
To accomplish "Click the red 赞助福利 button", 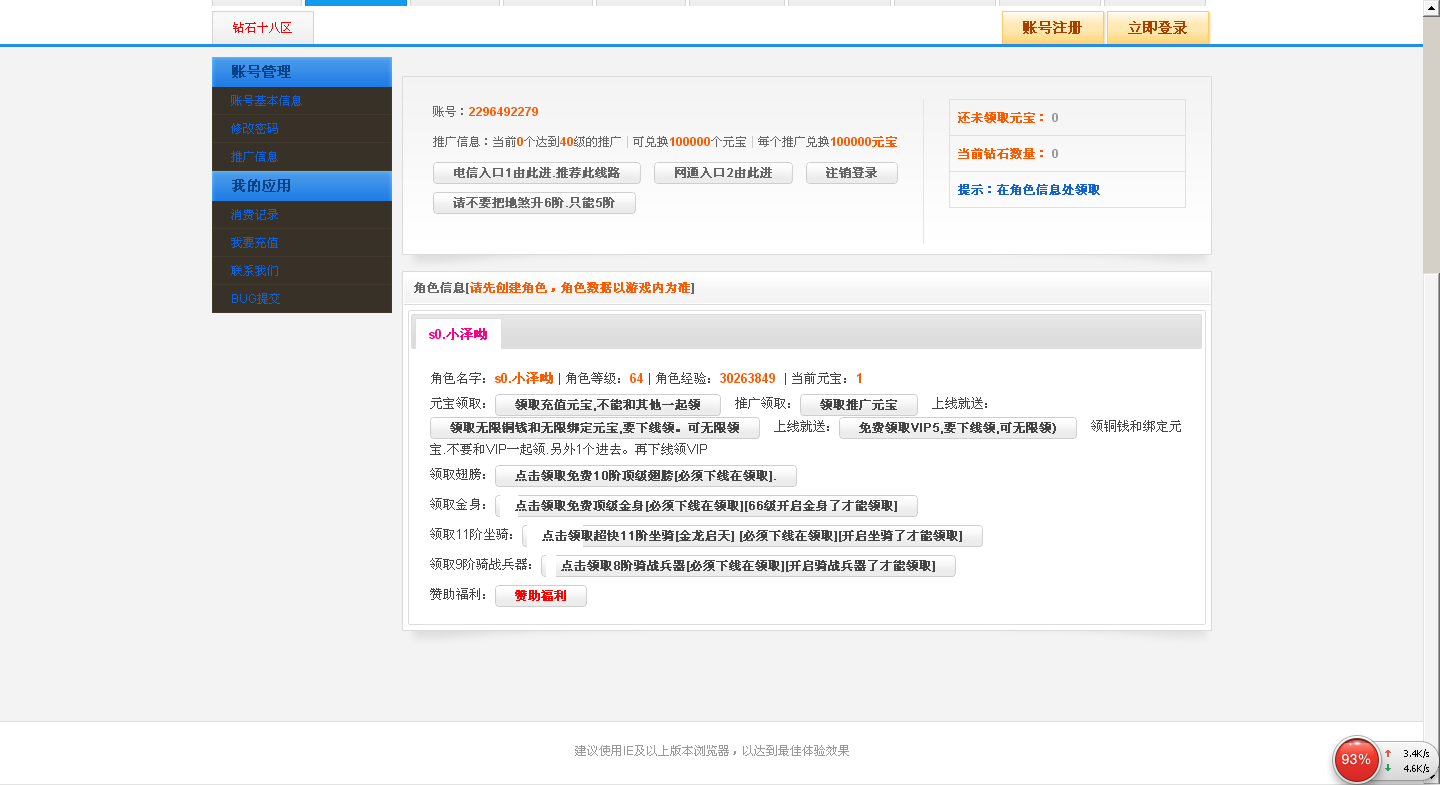I will 540,596.
